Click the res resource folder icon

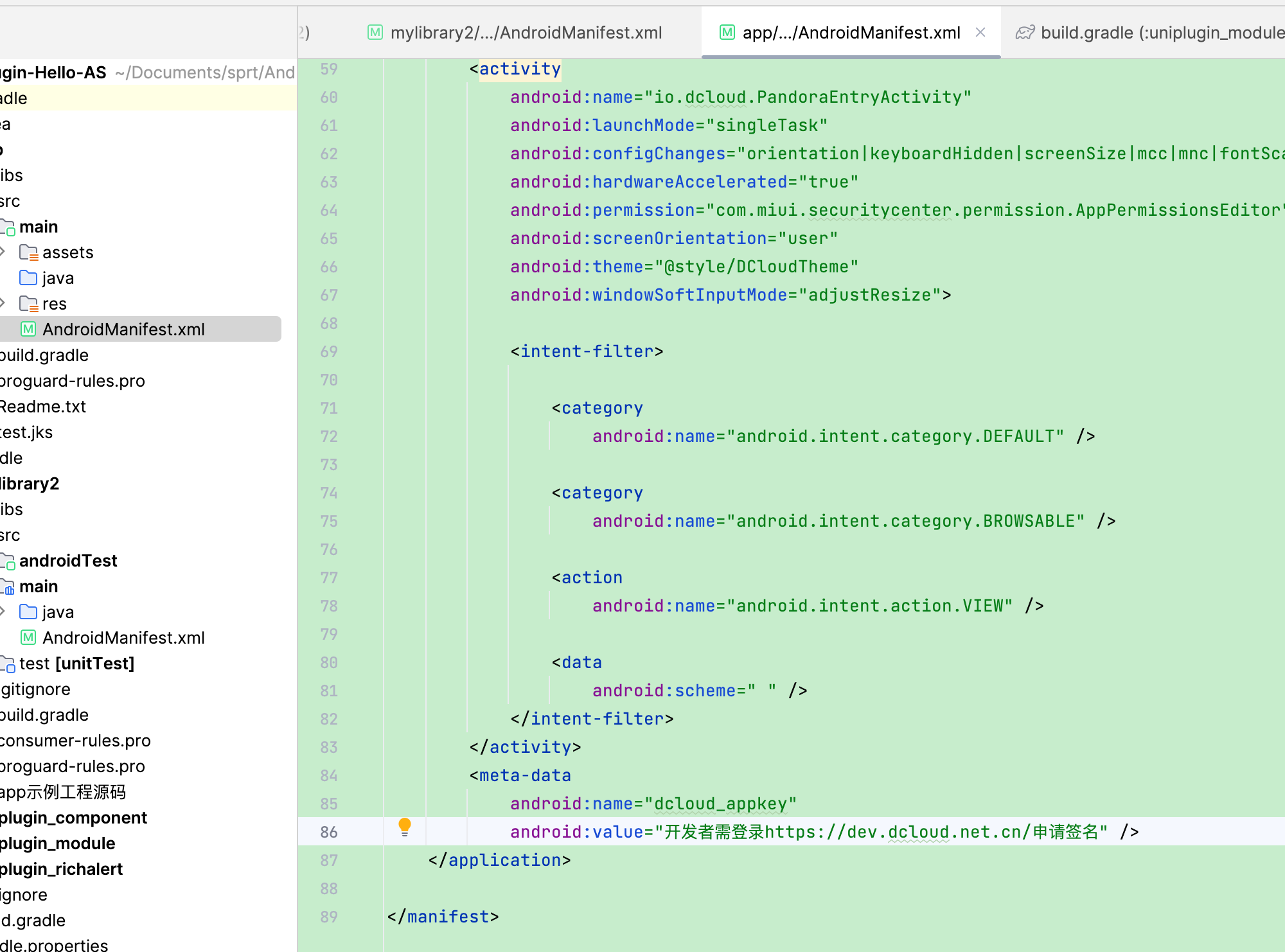[x=28, y=304]
